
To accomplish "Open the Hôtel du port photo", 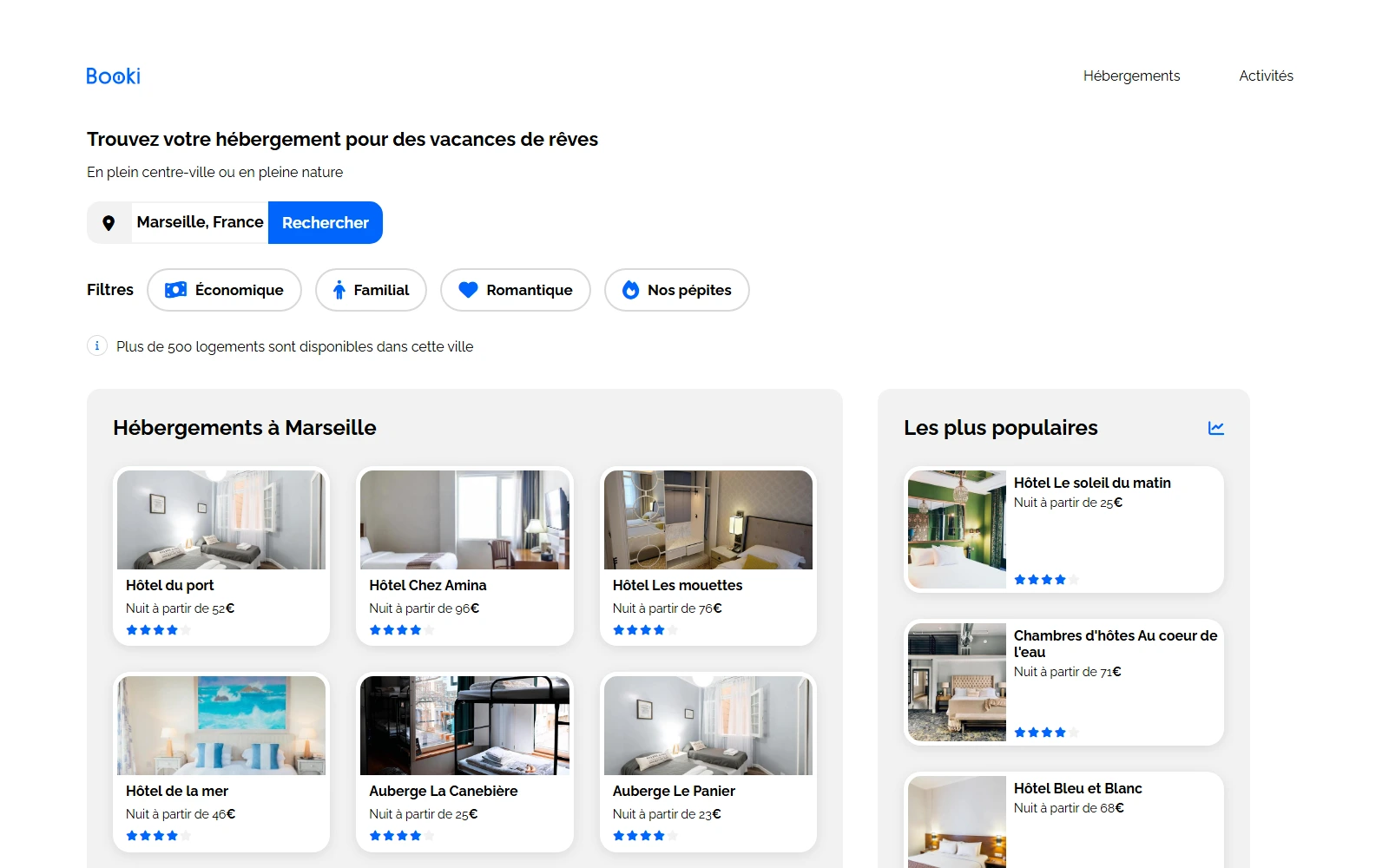I will (x=221, y=520).
